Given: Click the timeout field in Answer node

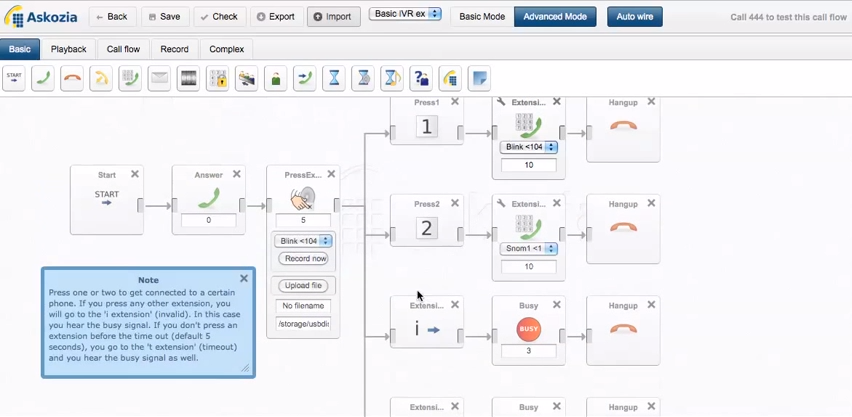Looking at the screenshot, I should point(208,220).
